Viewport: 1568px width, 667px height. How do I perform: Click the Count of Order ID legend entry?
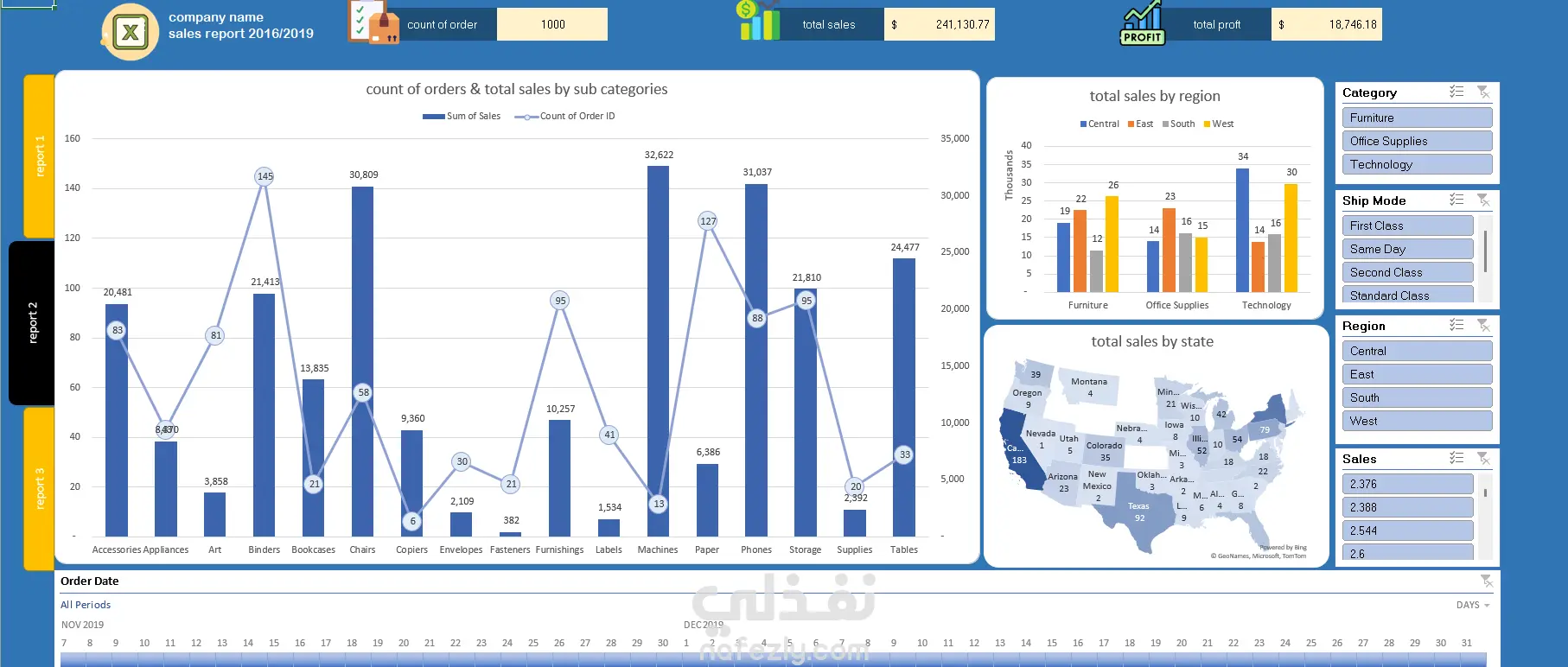pyautogui.click(x=565, y=116)
